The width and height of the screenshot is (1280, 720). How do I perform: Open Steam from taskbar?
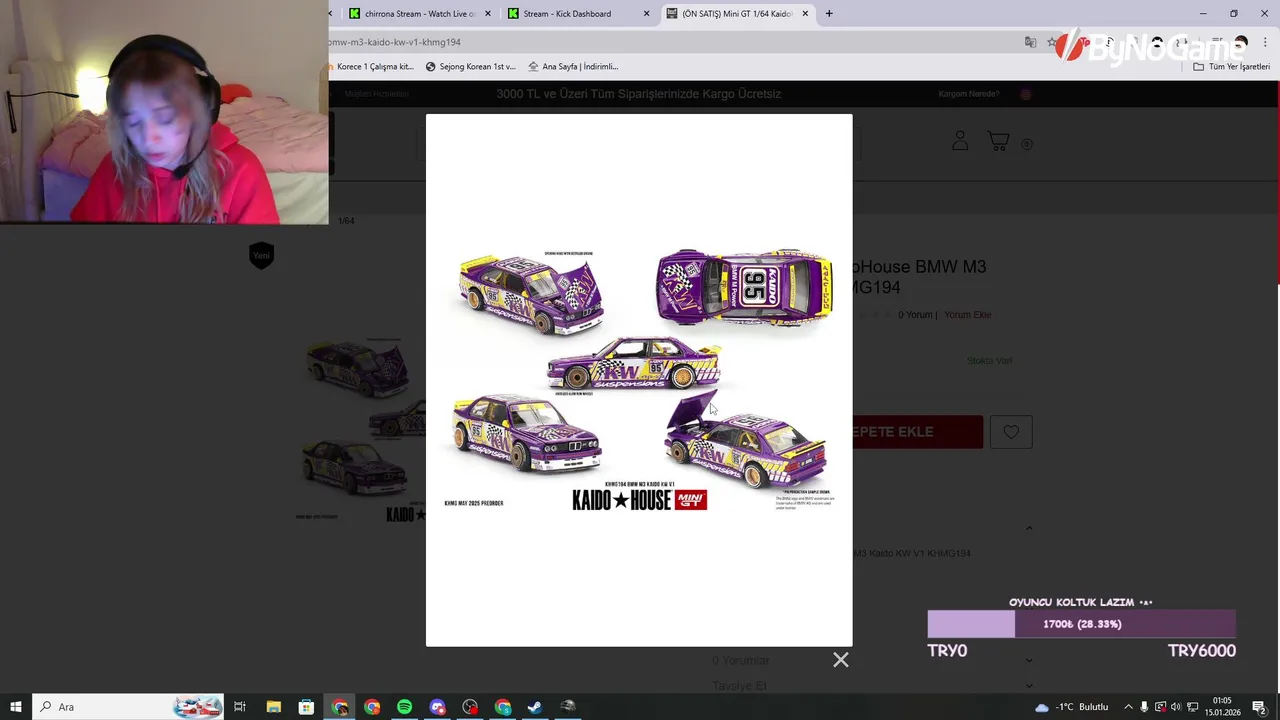pos(535,707)
